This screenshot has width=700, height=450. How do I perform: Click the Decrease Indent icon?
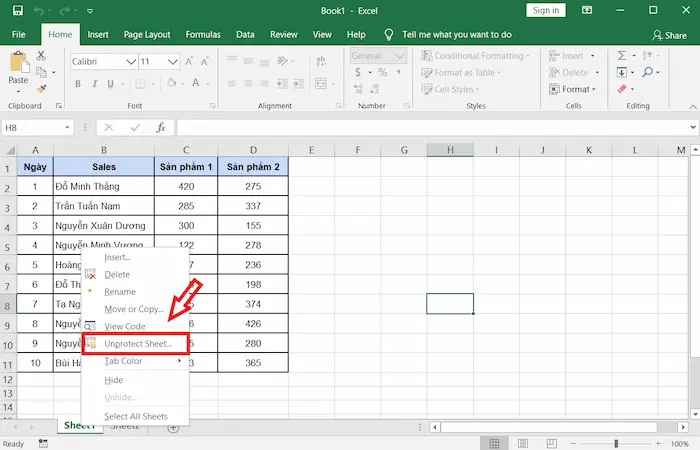[x=282, y=83]
